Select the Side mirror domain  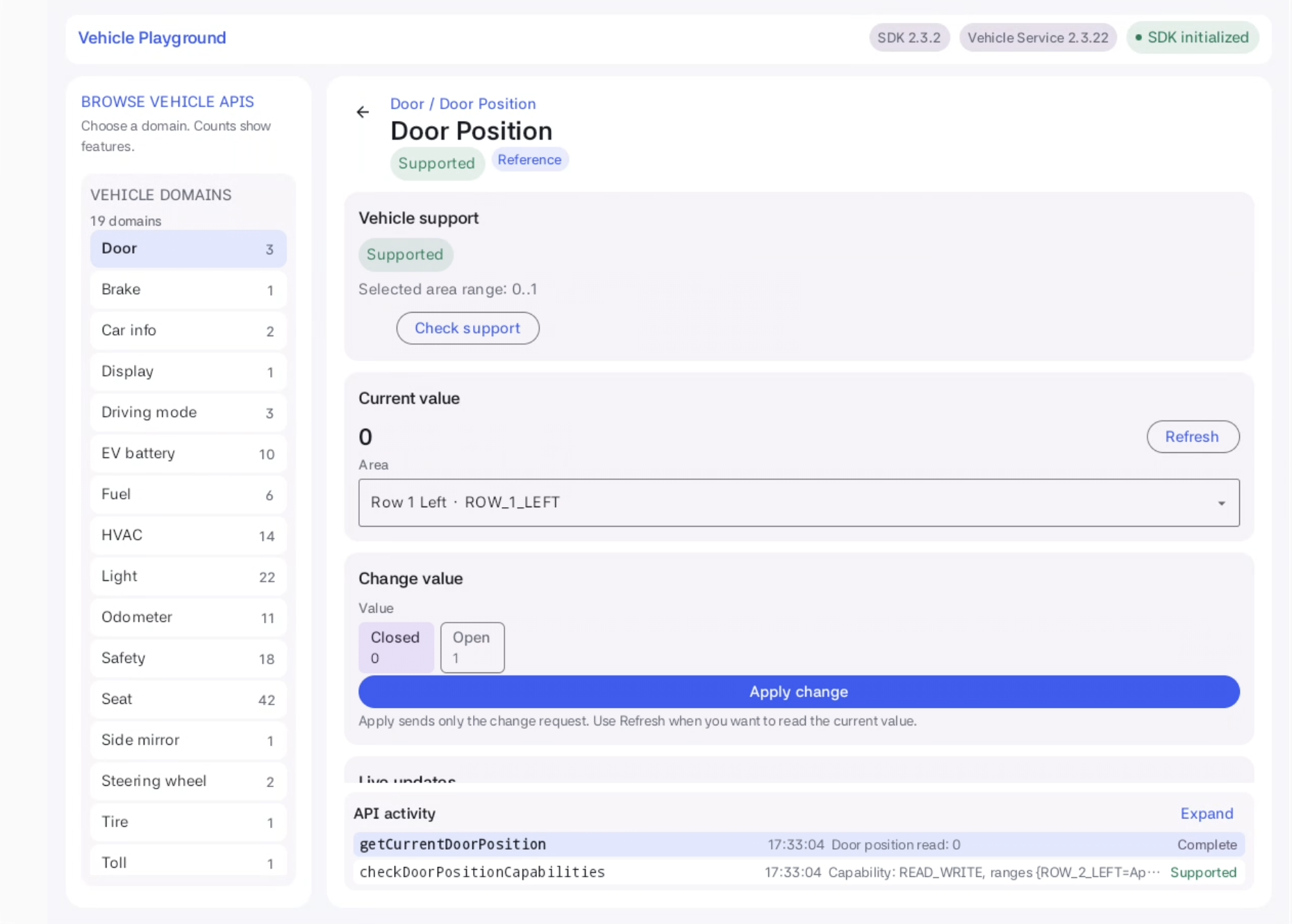click(188, 741)
